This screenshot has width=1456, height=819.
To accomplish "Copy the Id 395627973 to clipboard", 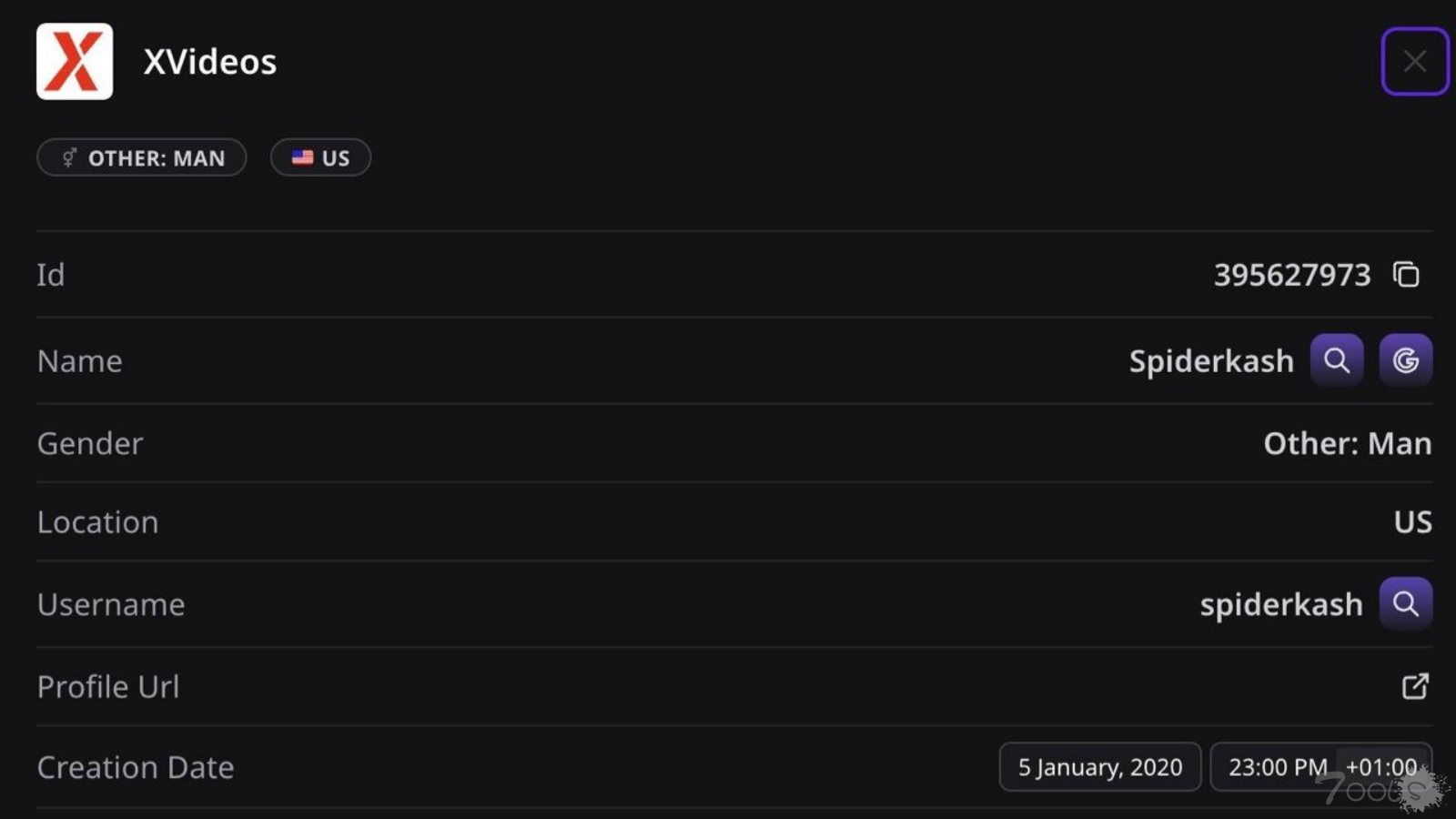I will tap(1406, 274).
